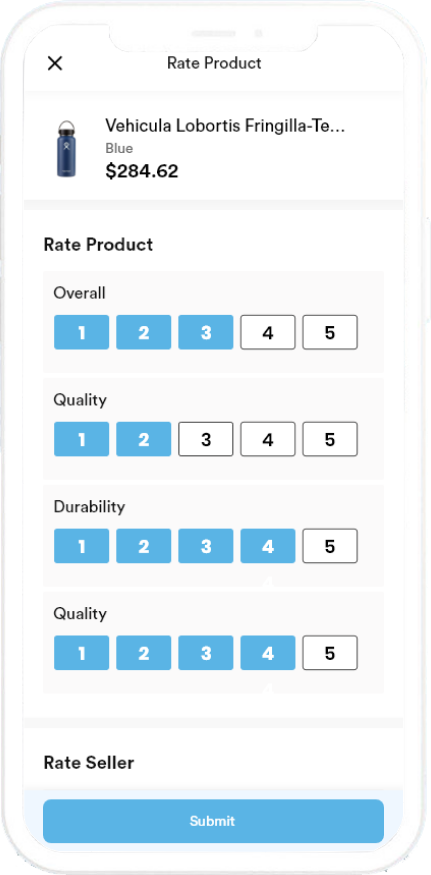Set Overall rating to 1
The image size is (431, 875).
(x=82, y=333)
